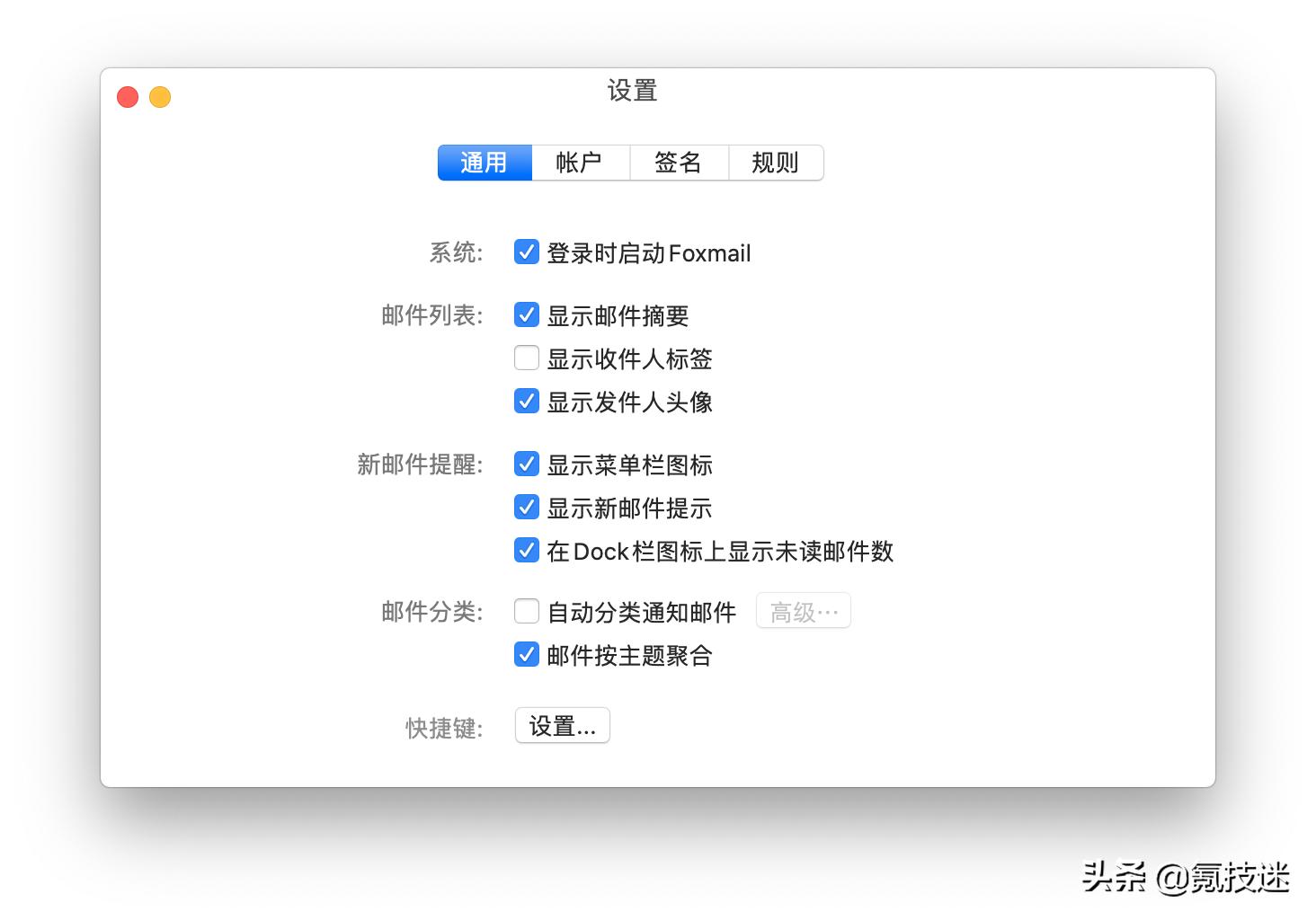The height and width of the screenshot is (920, 1316).
Task: Click the 邮件按主题聚合 label text
Action: tap(628, 656)
